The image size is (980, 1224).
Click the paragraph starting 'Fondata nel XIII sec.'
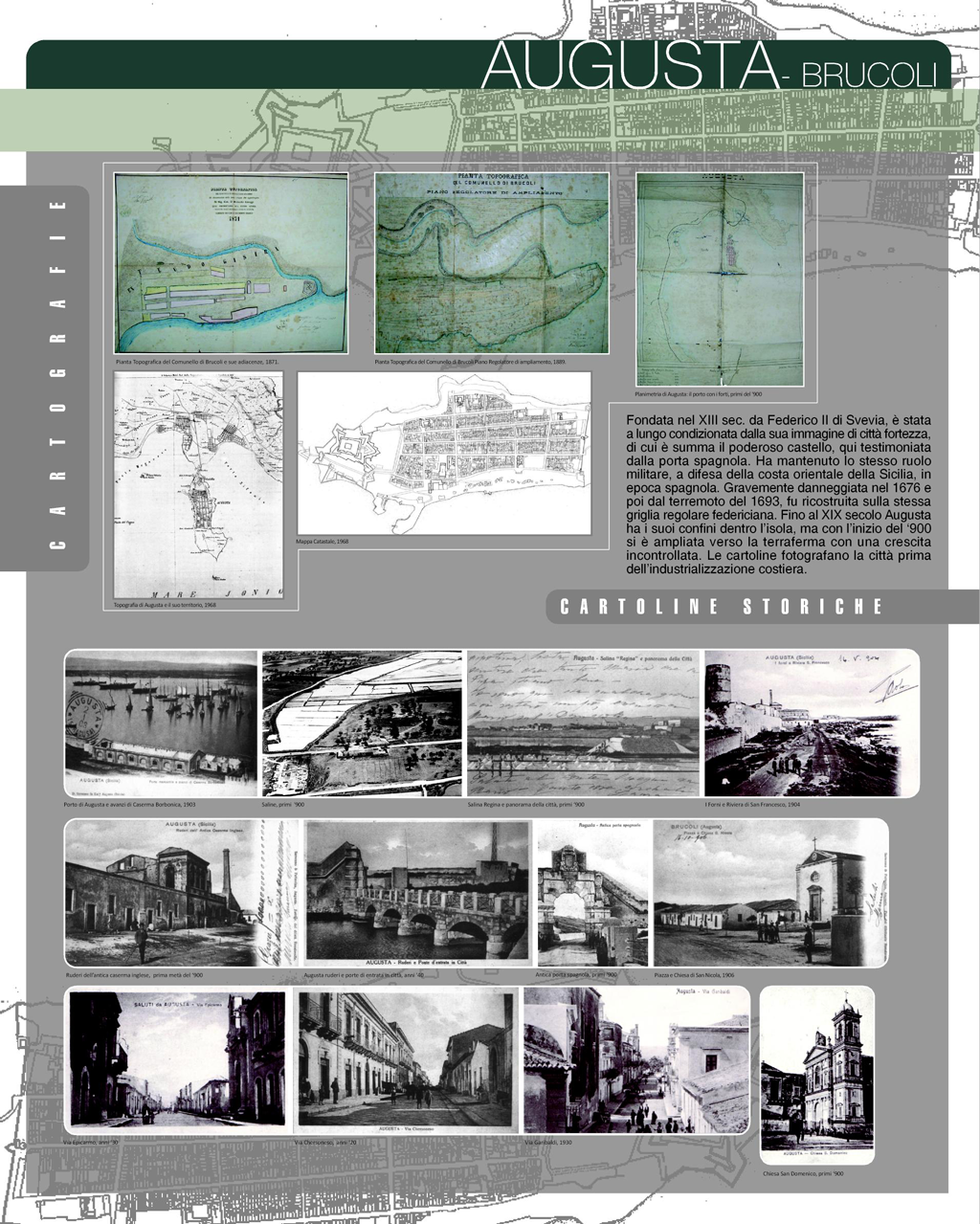coord(778,495)
